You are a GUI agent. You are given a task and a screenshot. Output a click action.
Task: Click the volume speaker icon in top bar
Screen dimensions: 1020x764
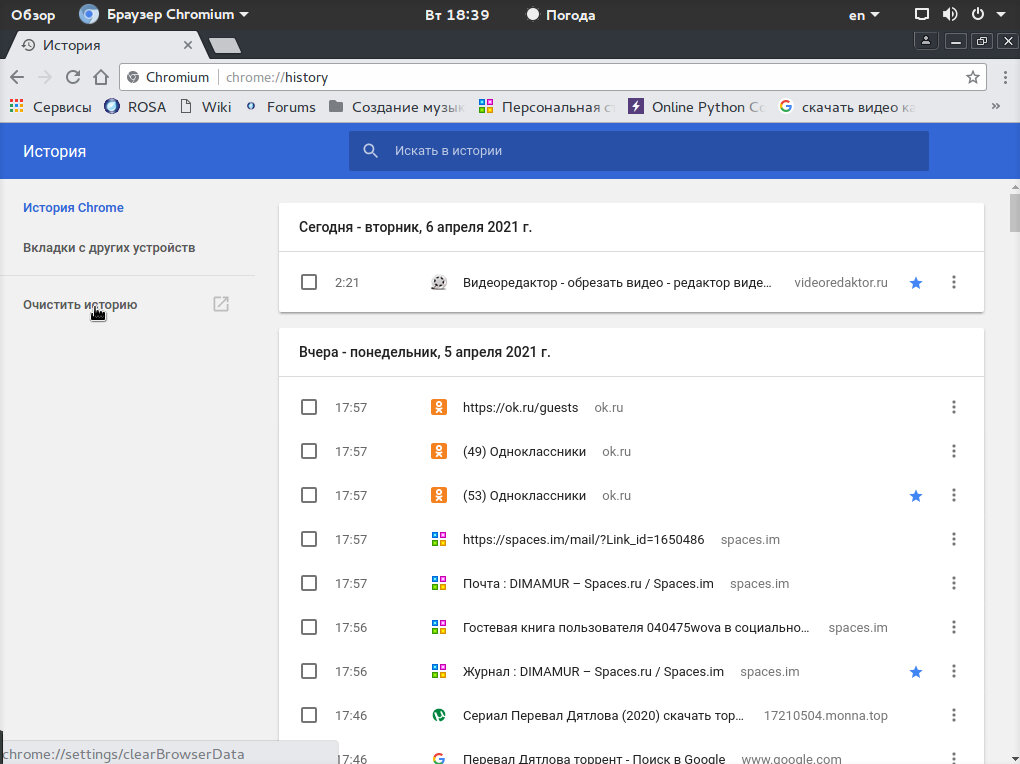click(x=950, y=14)
